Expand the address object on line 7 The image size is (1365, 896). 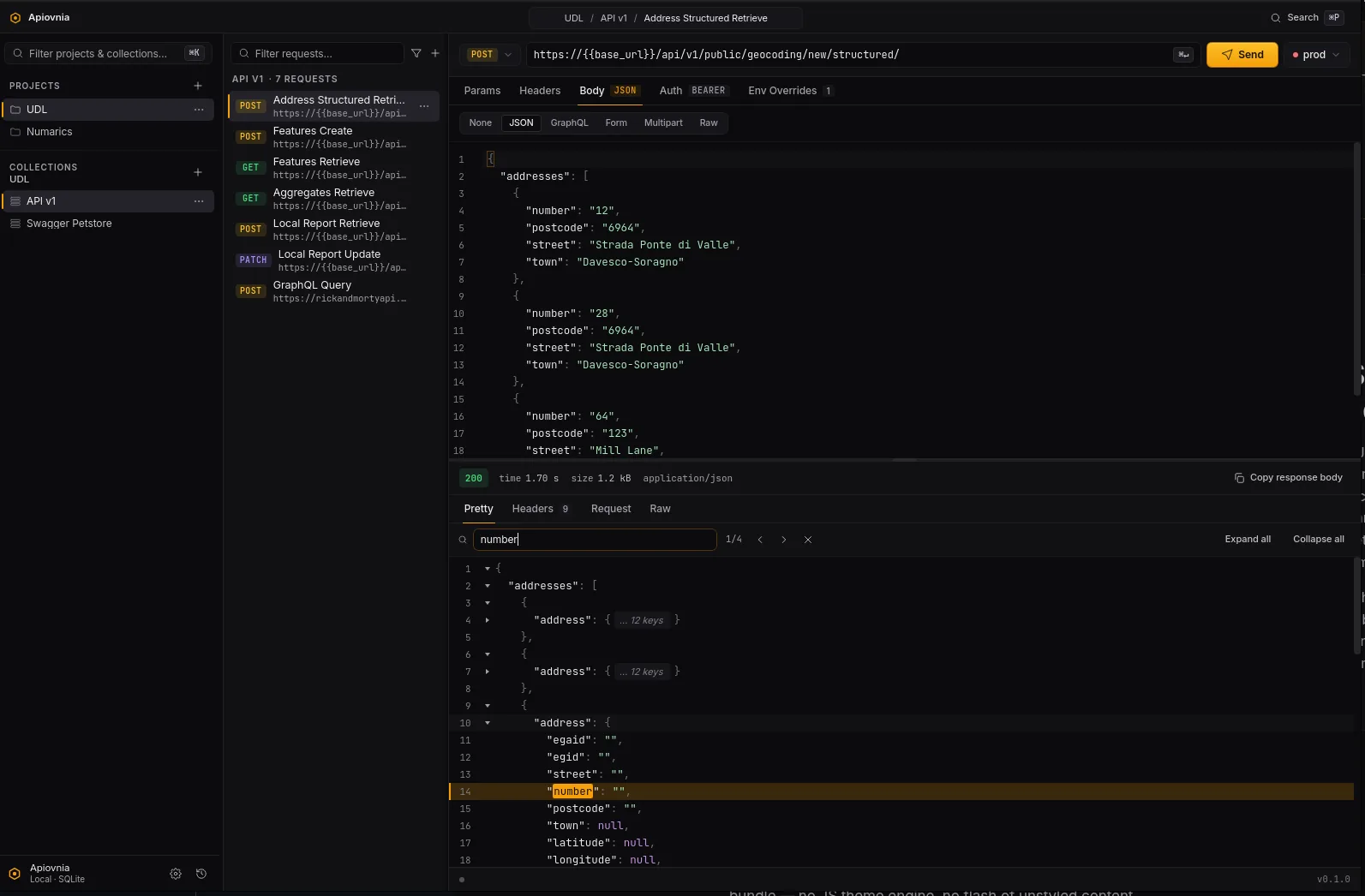coord(488,672)
